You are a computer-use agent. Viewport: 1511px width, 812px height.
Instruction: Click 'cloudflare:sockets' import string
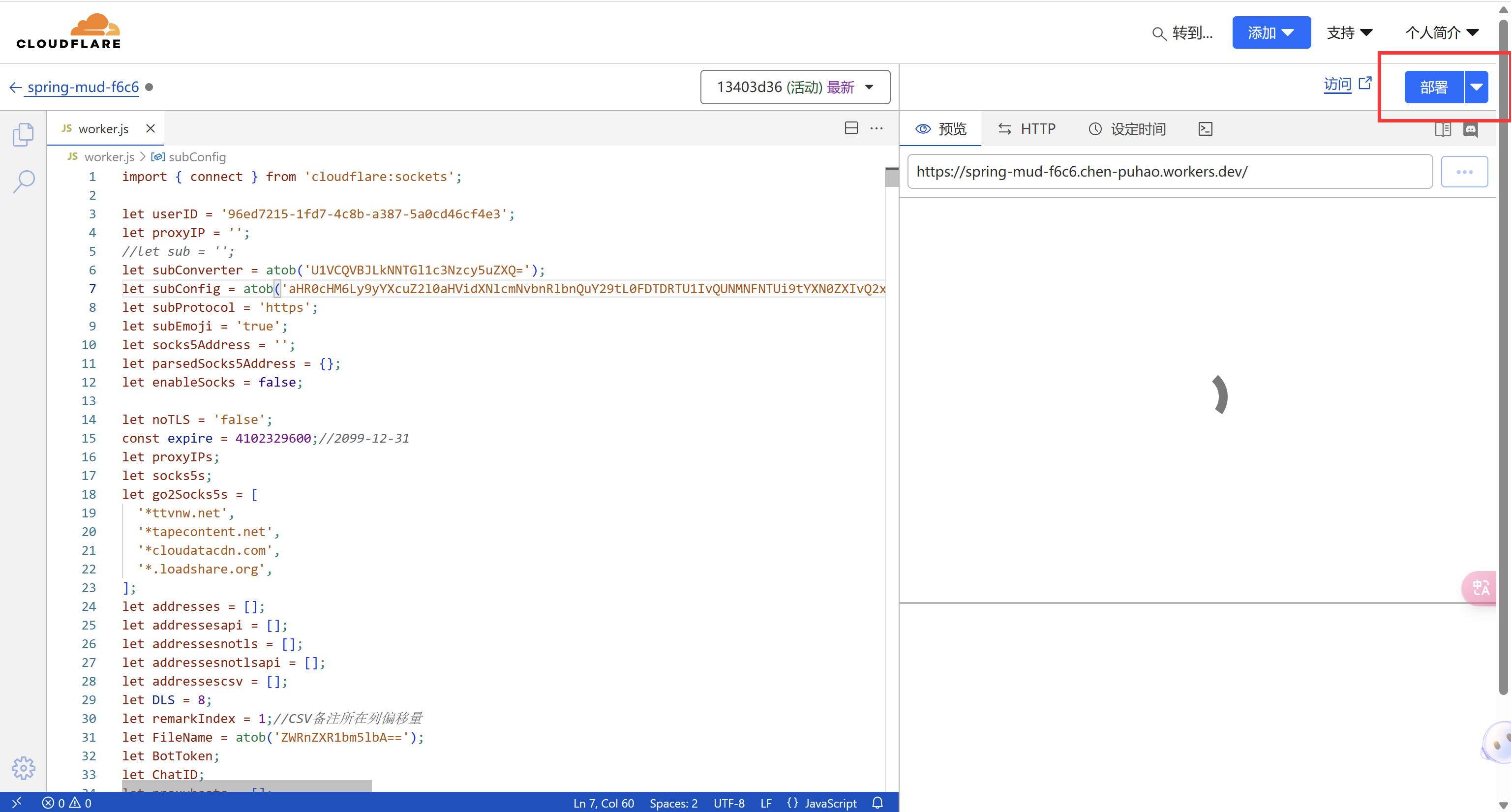379,177
